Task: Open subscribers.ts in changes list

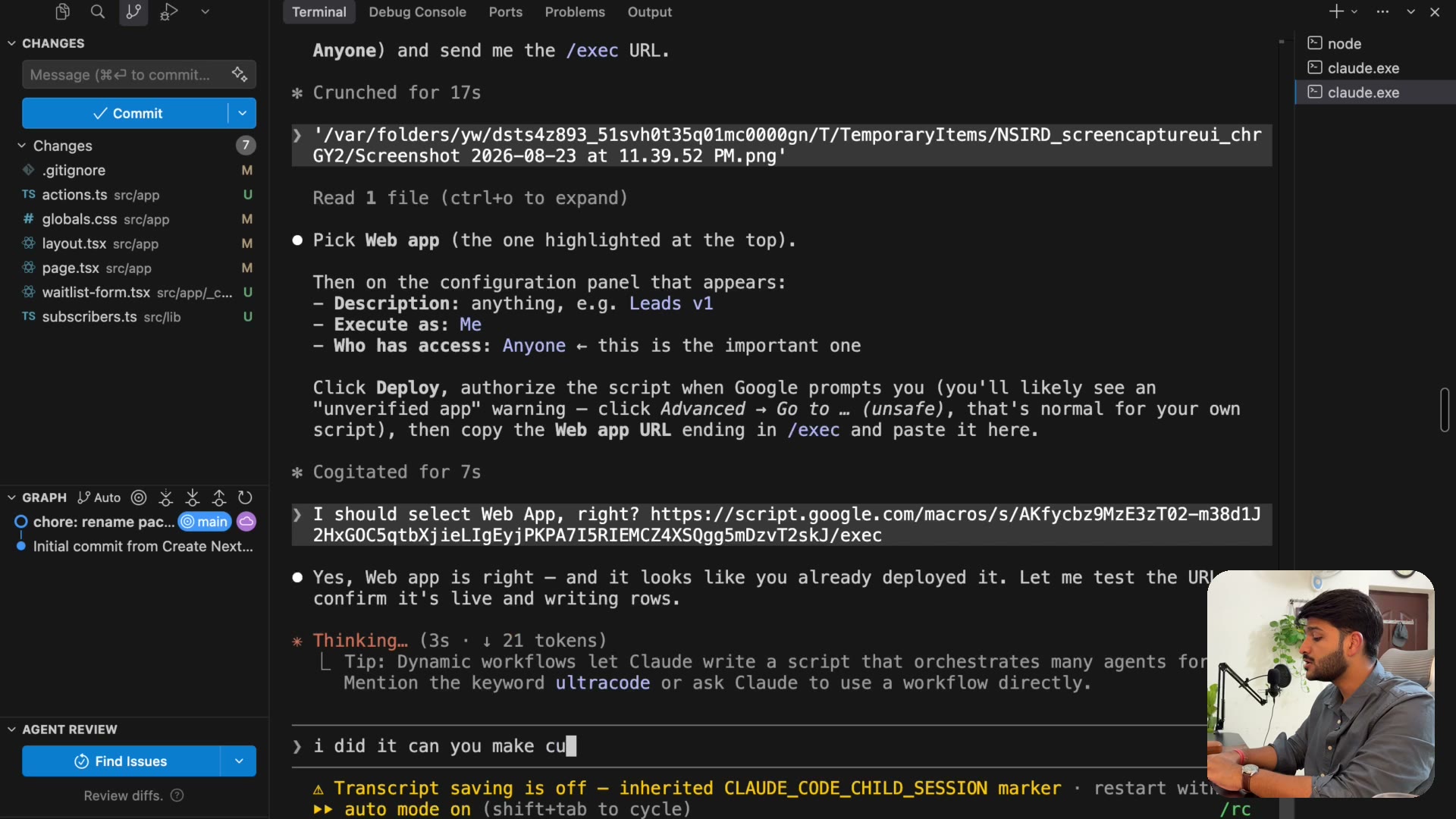Action: point(135,317)
